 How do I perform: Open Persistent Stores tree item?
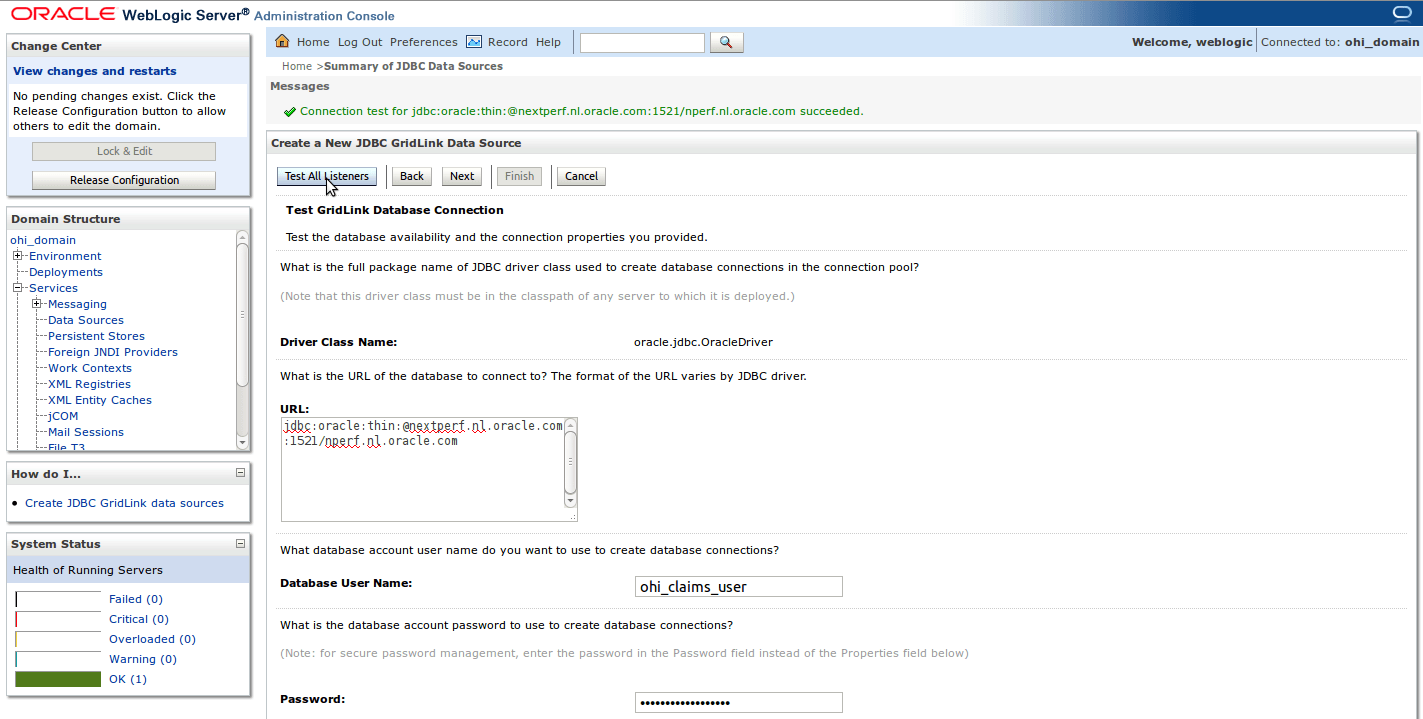96,336
